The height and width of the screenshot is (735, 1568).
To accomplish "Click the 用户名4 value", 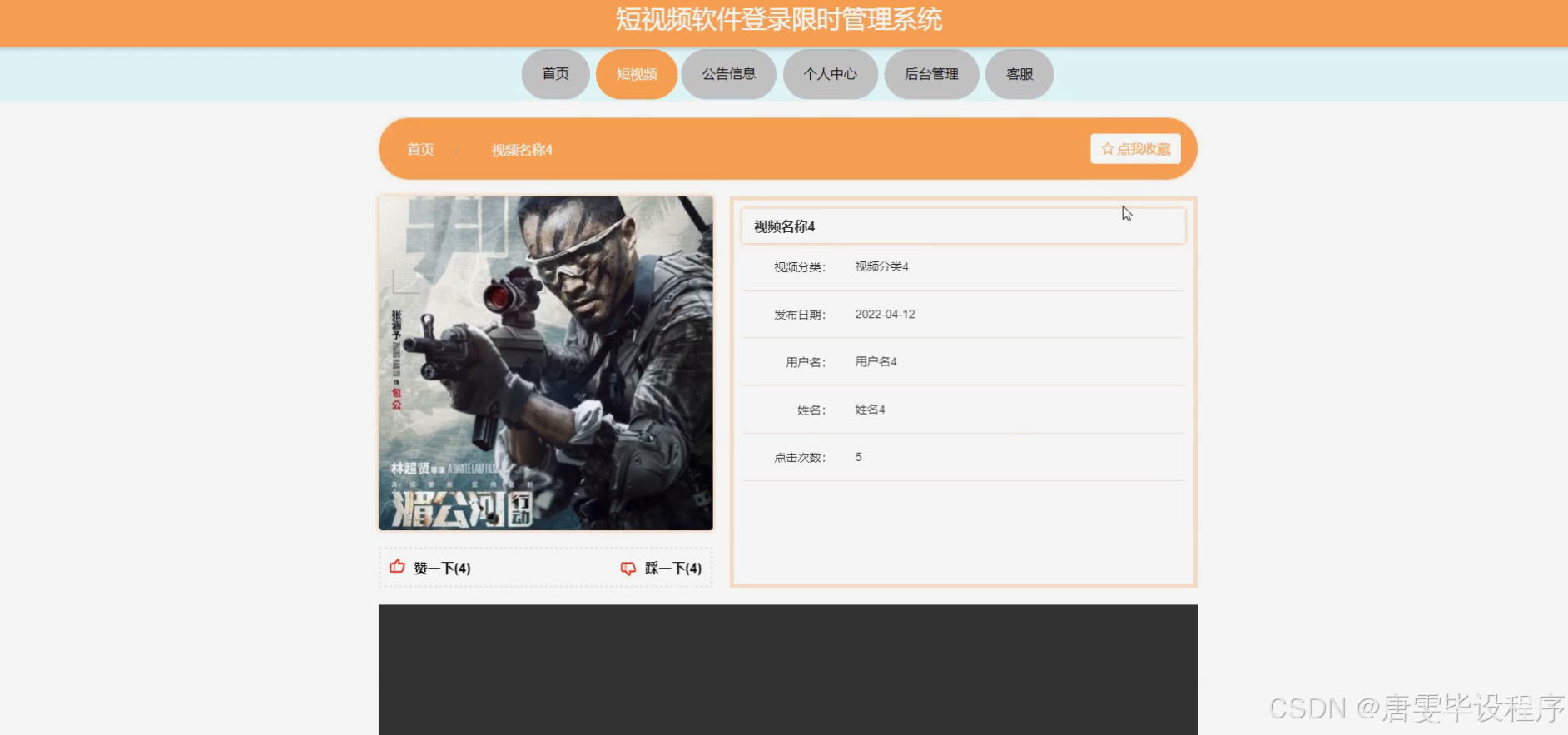I will point(876,361).
